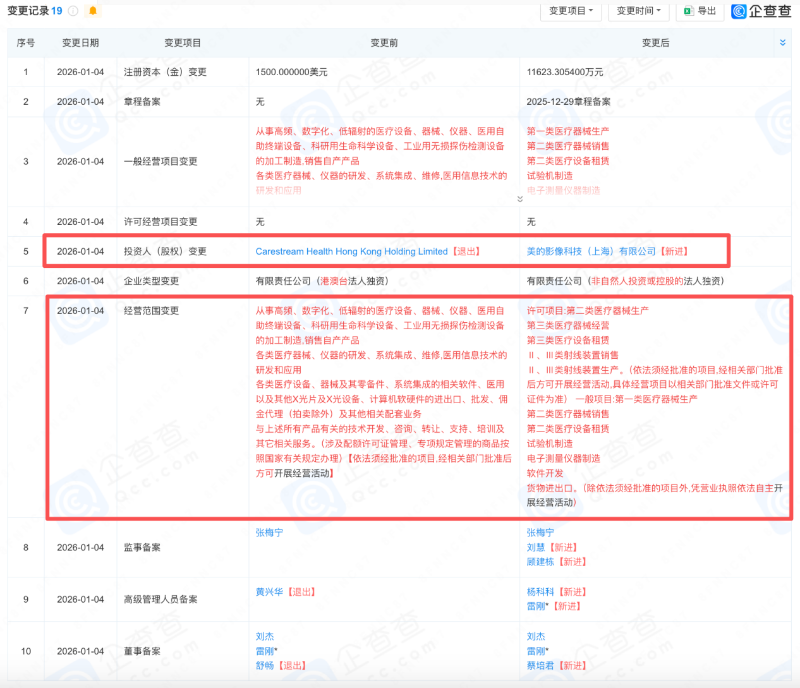Click 张梅宁 in the 变更前 column
Screen dimensions: 800x688
point(272,533)
